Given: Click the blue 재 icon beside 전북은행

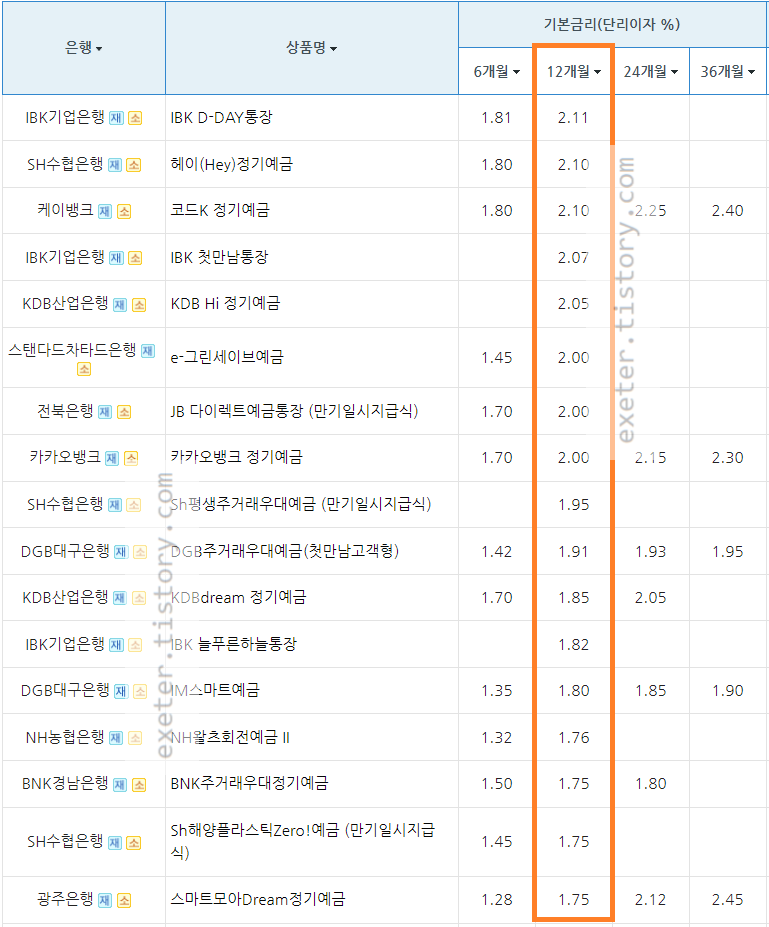Looking at the screenshot, I should [x=105, y=411].
